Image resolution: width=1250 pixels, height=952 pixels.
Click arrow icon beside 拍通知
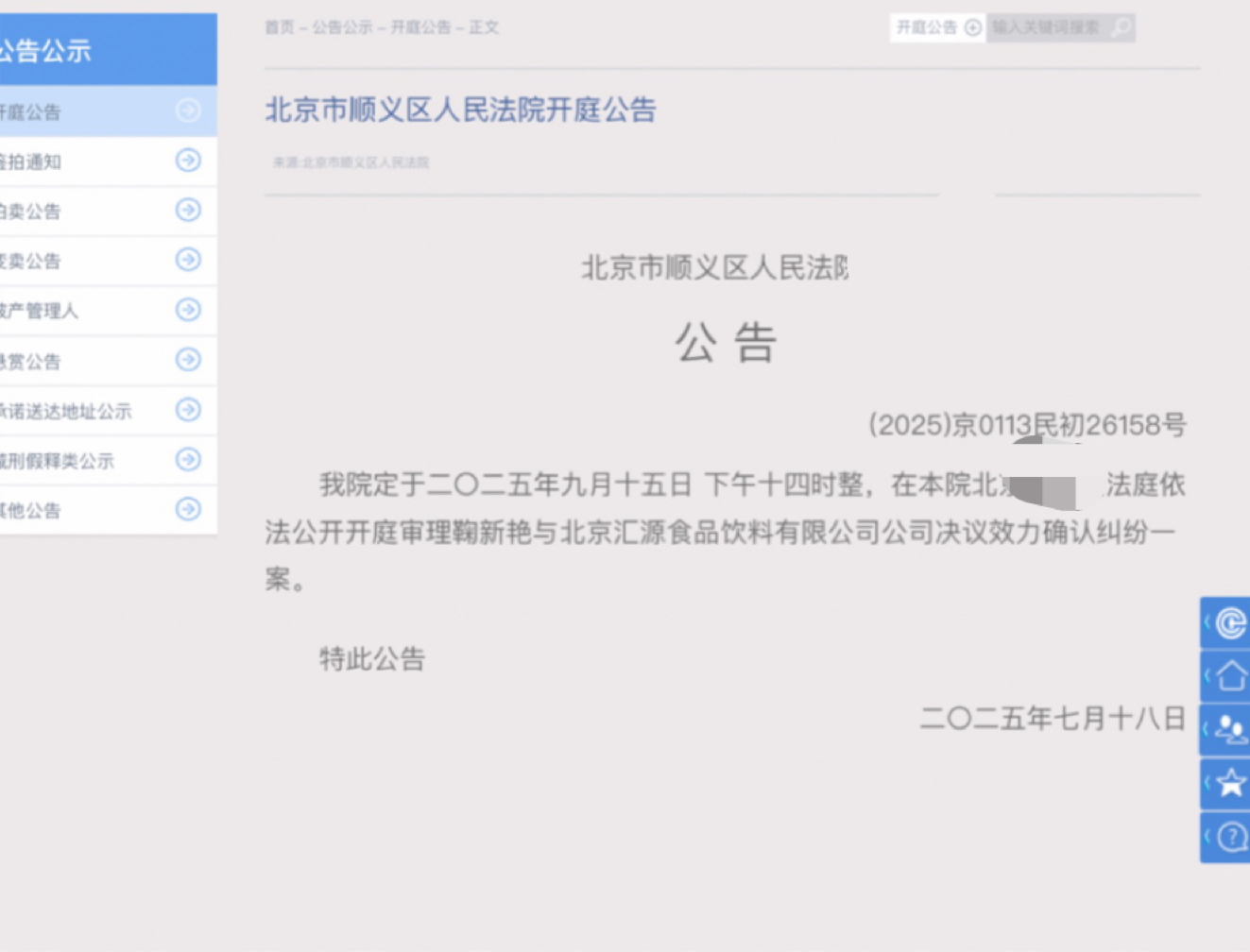[189, 161]
